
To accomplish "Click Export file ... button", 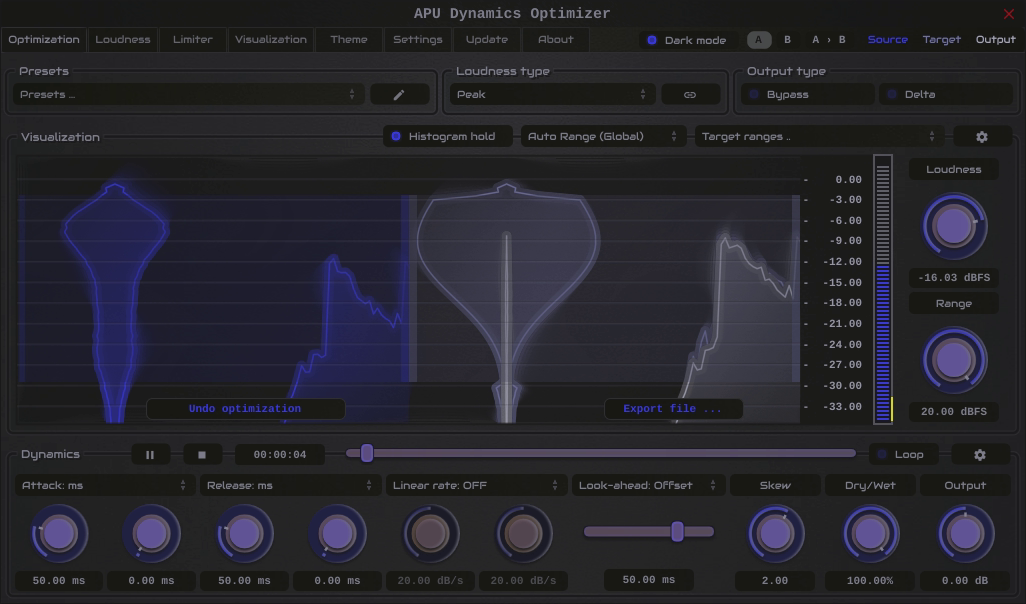I will tap(673, 409).
